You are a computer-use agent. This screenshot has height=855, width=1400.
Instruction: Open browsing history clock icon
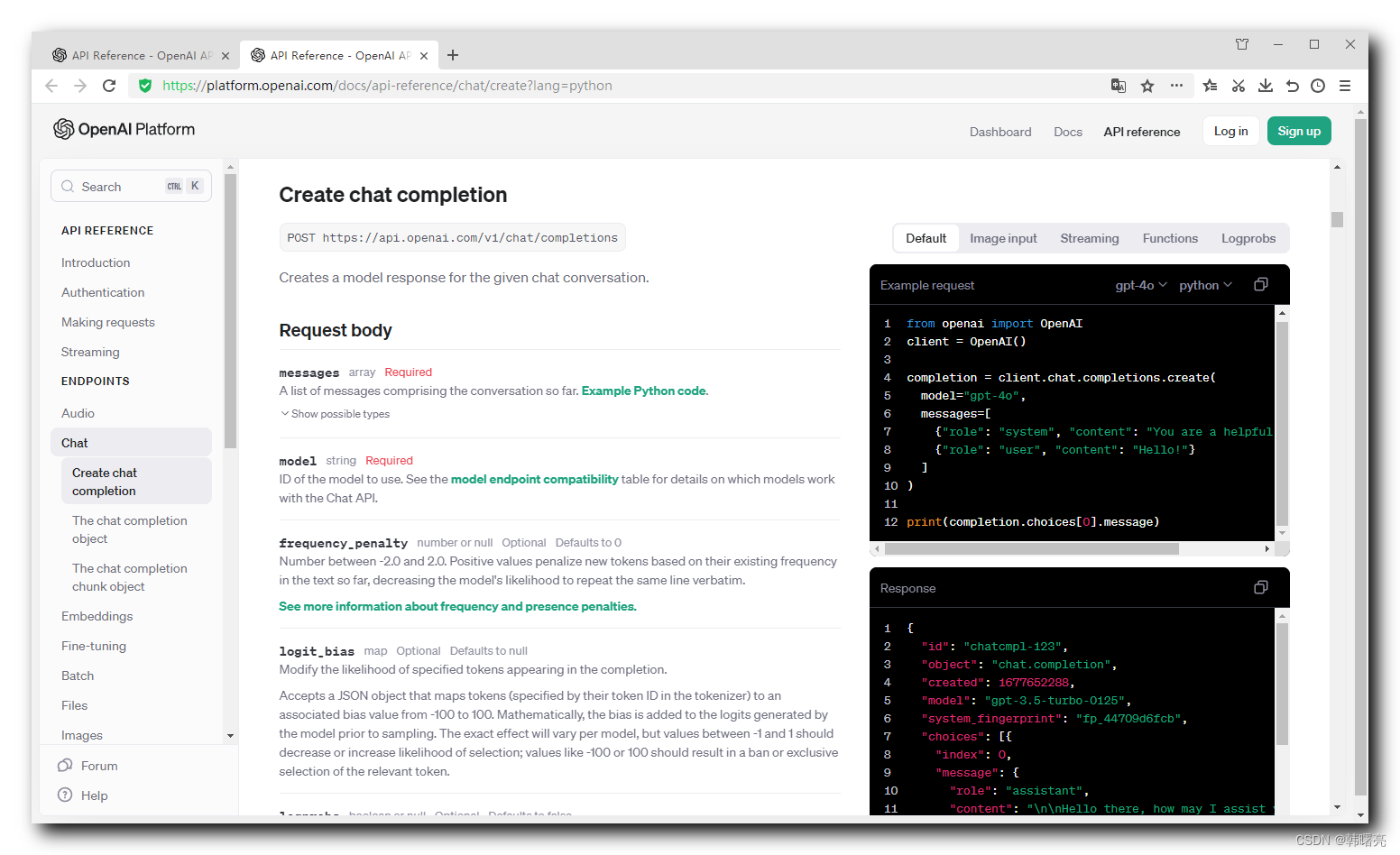[x=1318, y=86]
